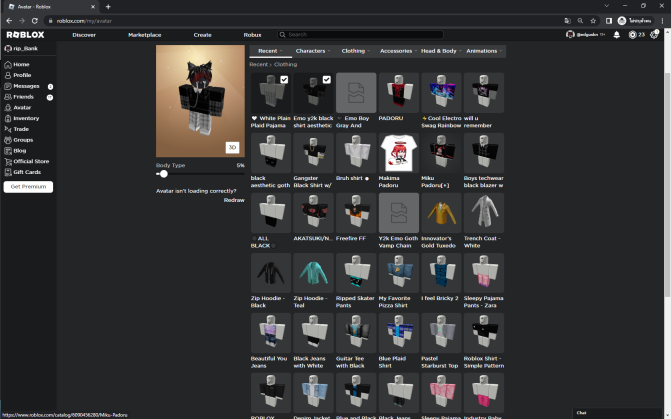Click the Roblox logo
Viewport: 671px width, 419px height.
click(25, 35)
